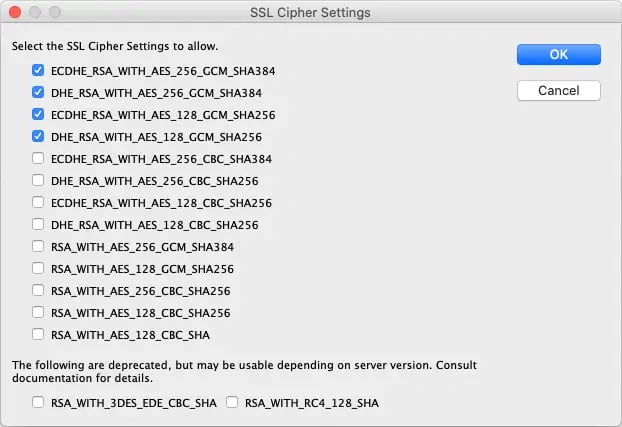Check DHE_RSA_WITH_AES_128_CBC_SHA256 option
622x427 pixels.
coord(38,225)
